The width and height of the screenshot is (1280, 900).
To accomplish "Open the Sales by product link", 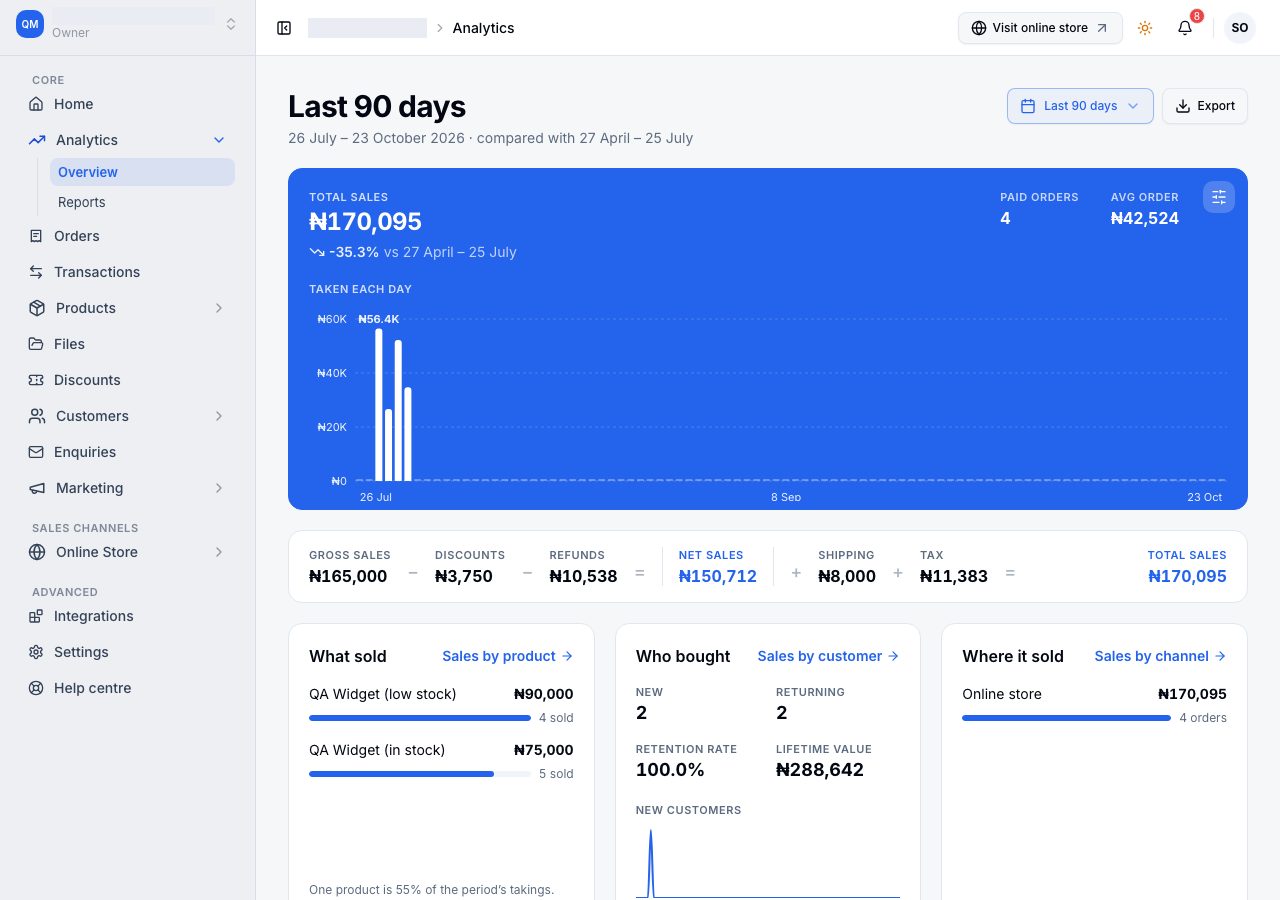I will 508,656.
